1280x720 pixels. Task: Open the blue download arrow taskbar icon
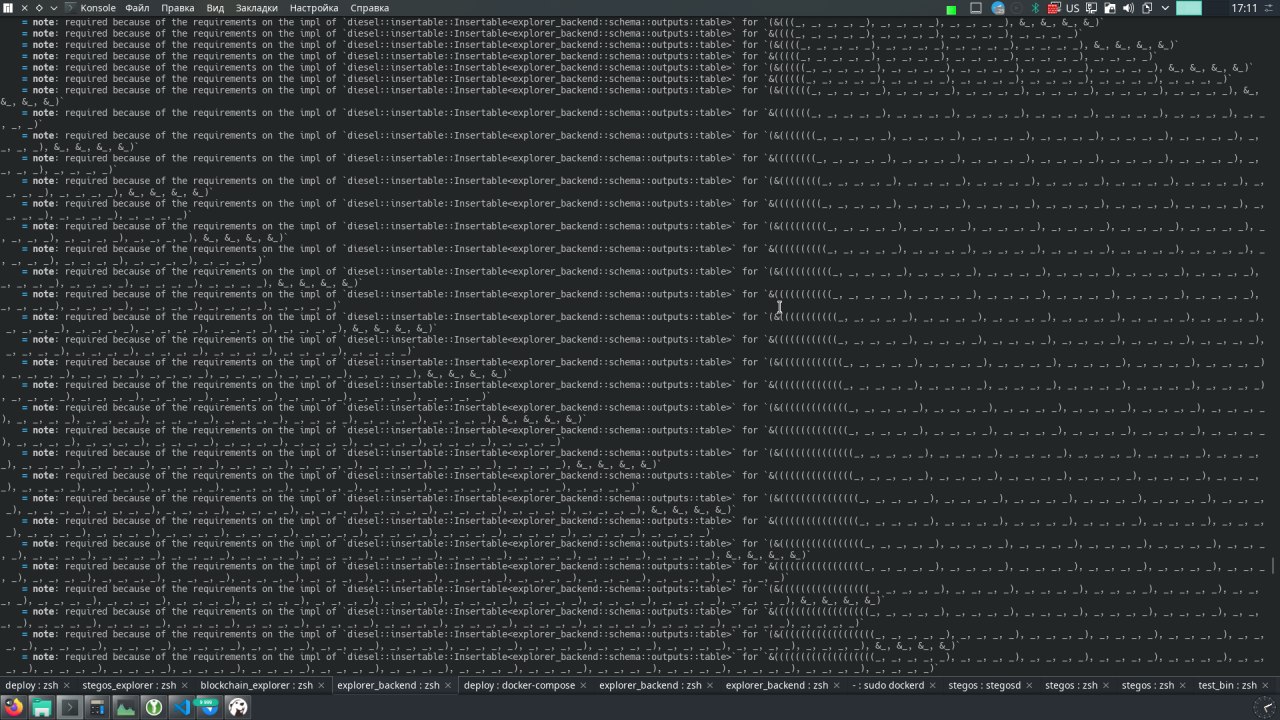pyautogui.click(x=209, y=707)
